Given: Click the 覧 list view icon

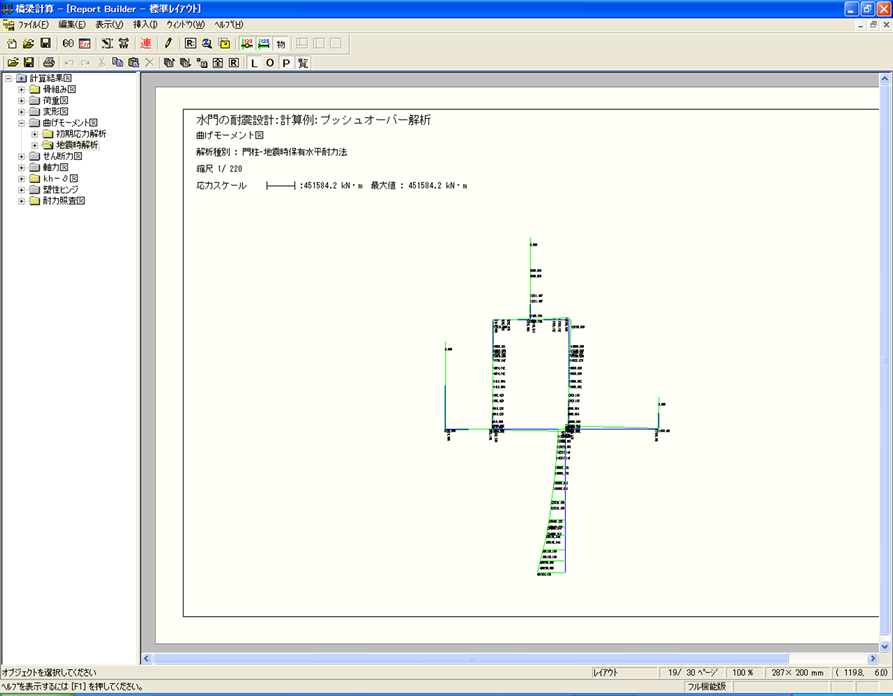Looking at the screenshot, I should 302,62.
